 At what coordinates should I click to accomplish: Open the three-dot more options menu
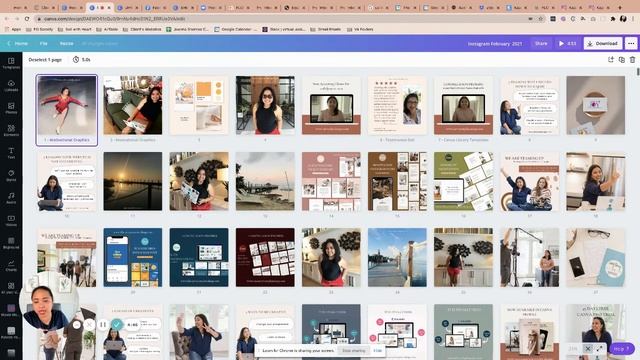click(631, 43)
